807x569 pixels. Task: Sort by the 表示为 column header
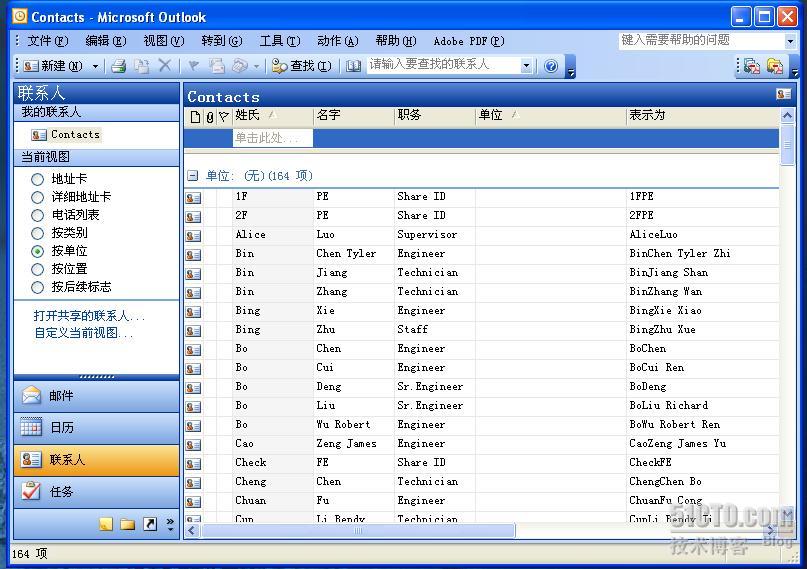(704, 115)
